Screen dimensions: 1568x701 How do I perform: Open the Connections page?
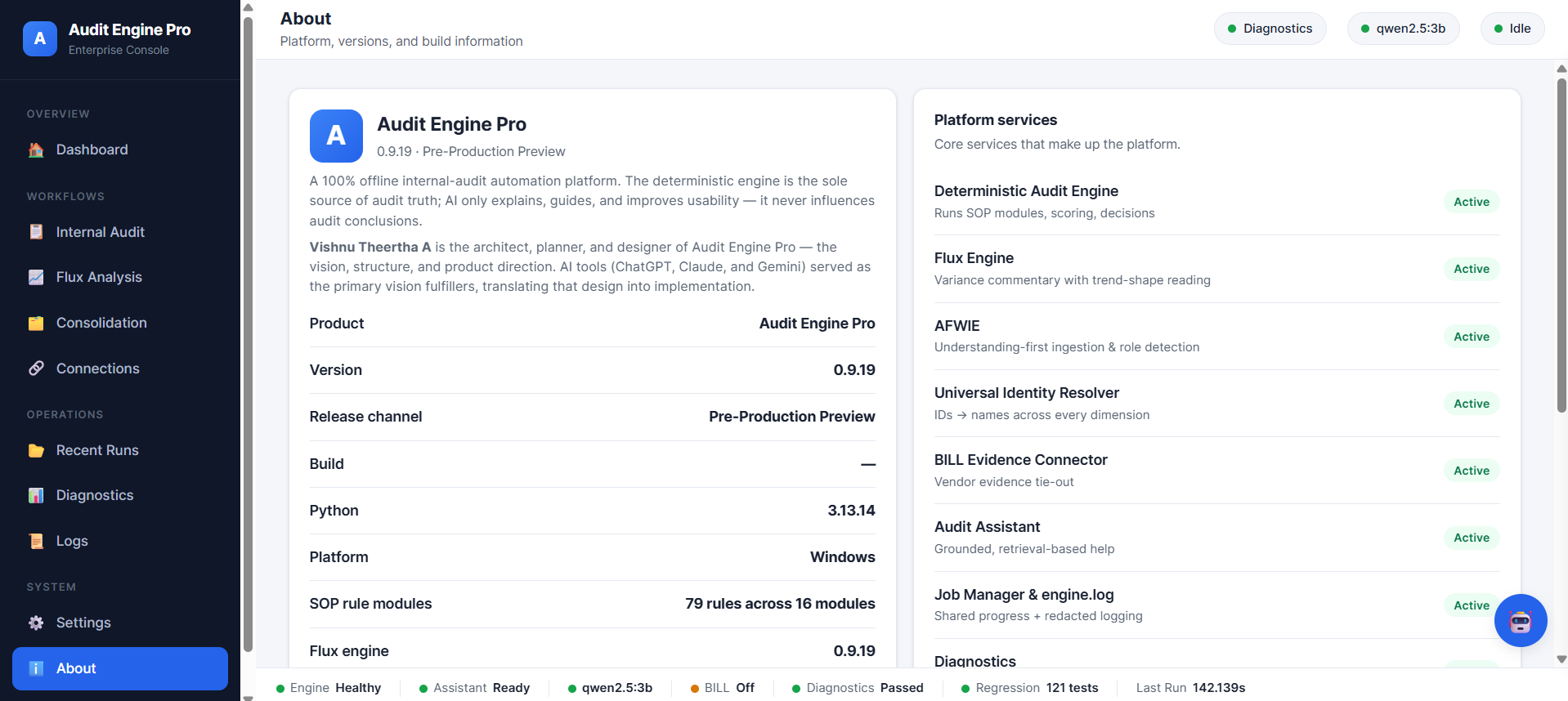(119, 368)
